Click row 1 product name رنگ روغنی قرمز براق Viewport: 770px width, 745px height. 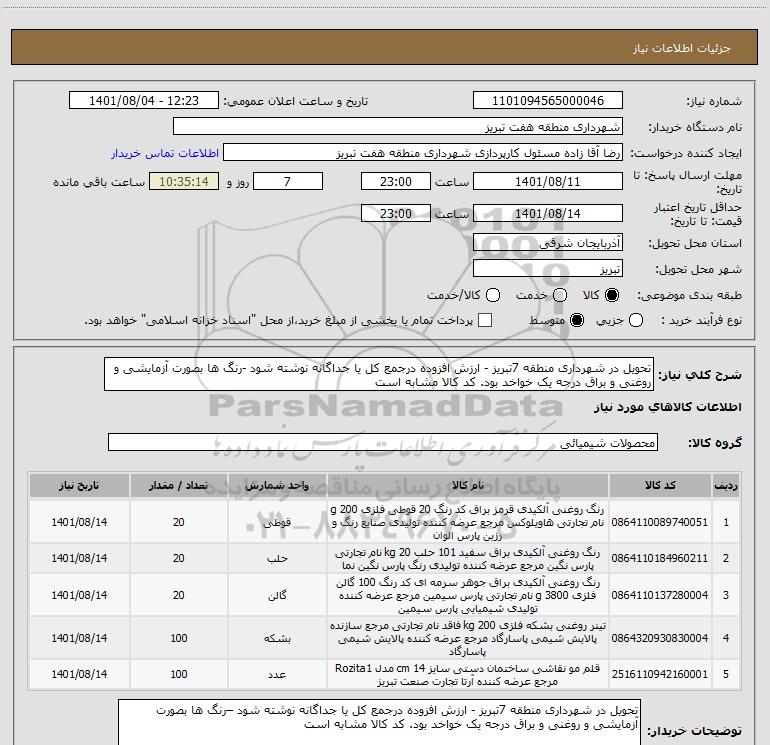pos(468,522)
